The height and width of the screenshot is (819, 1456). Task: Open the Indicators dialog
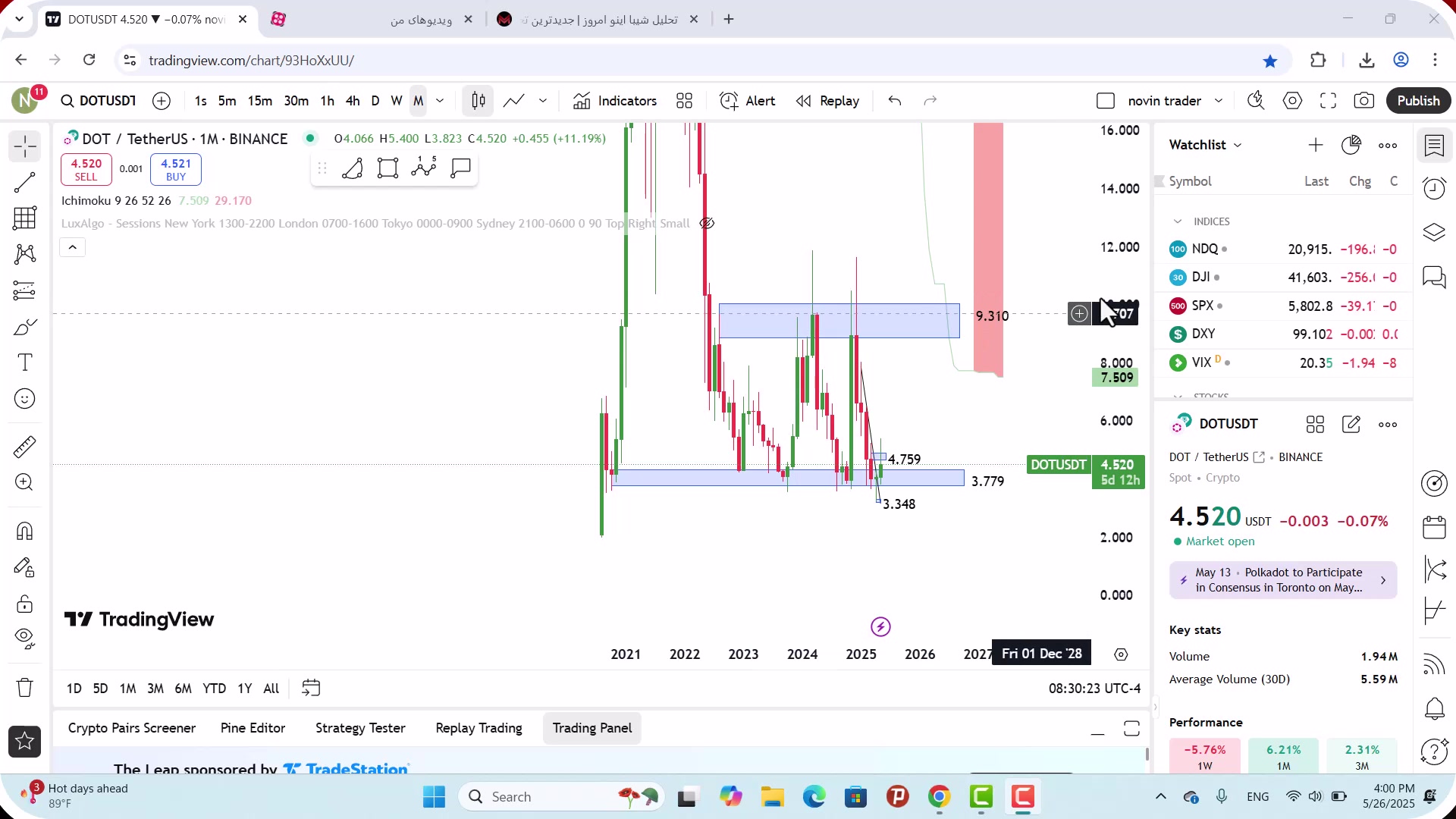click(615, 101)
